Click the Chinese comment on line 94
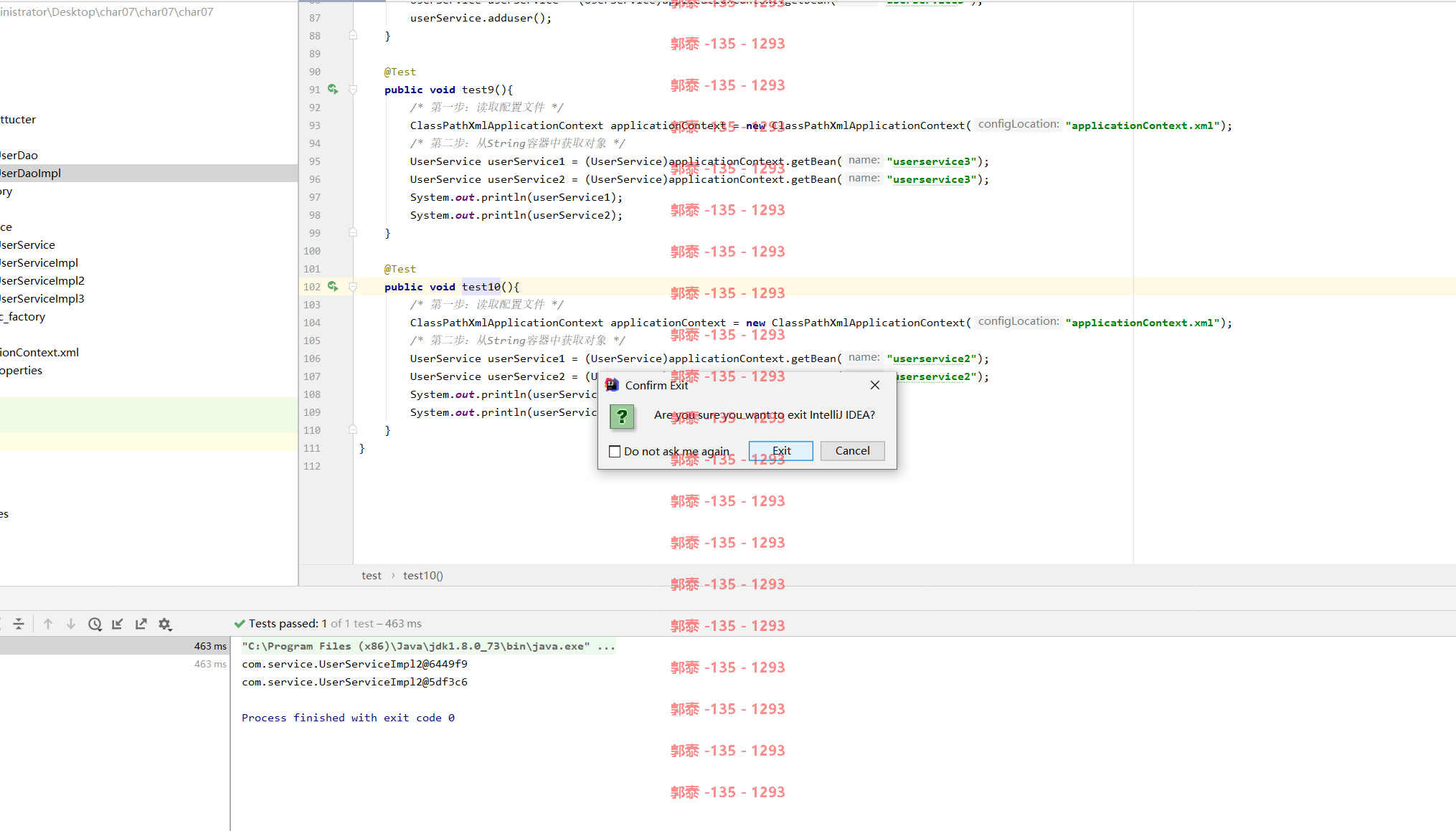This screenshot has width=1456, height=831. point(518,143)
